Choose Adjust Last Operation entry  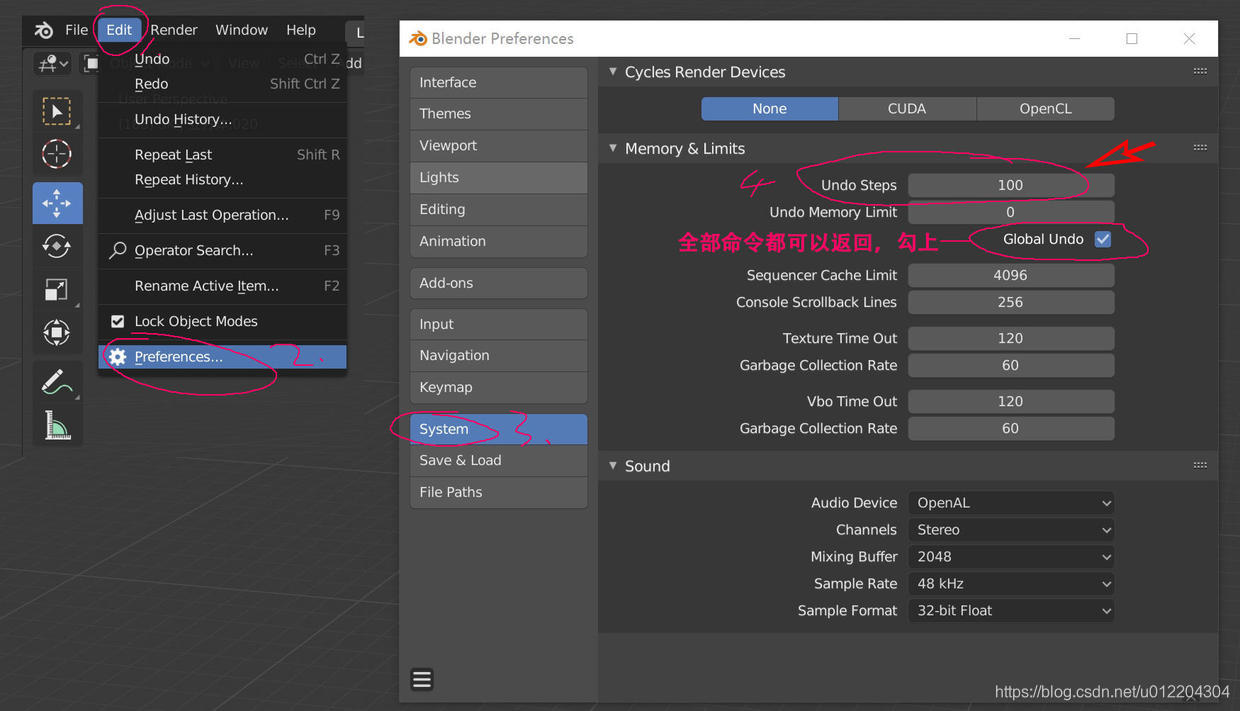point(223,215)
